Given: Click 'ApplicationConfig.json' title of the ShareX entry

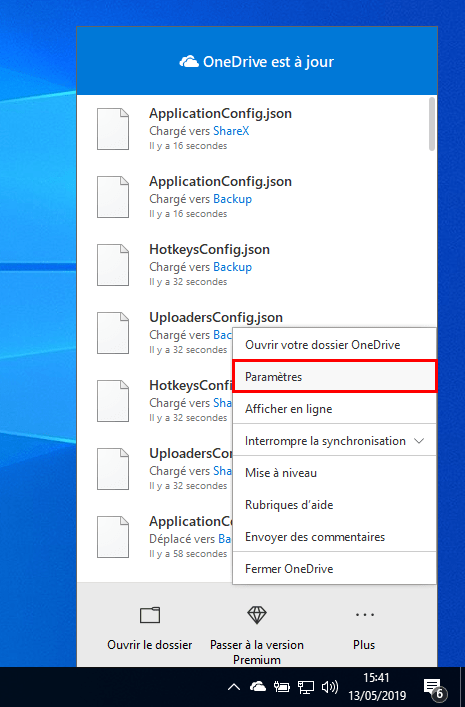Looking at the screenshot, I should (220, 114).
